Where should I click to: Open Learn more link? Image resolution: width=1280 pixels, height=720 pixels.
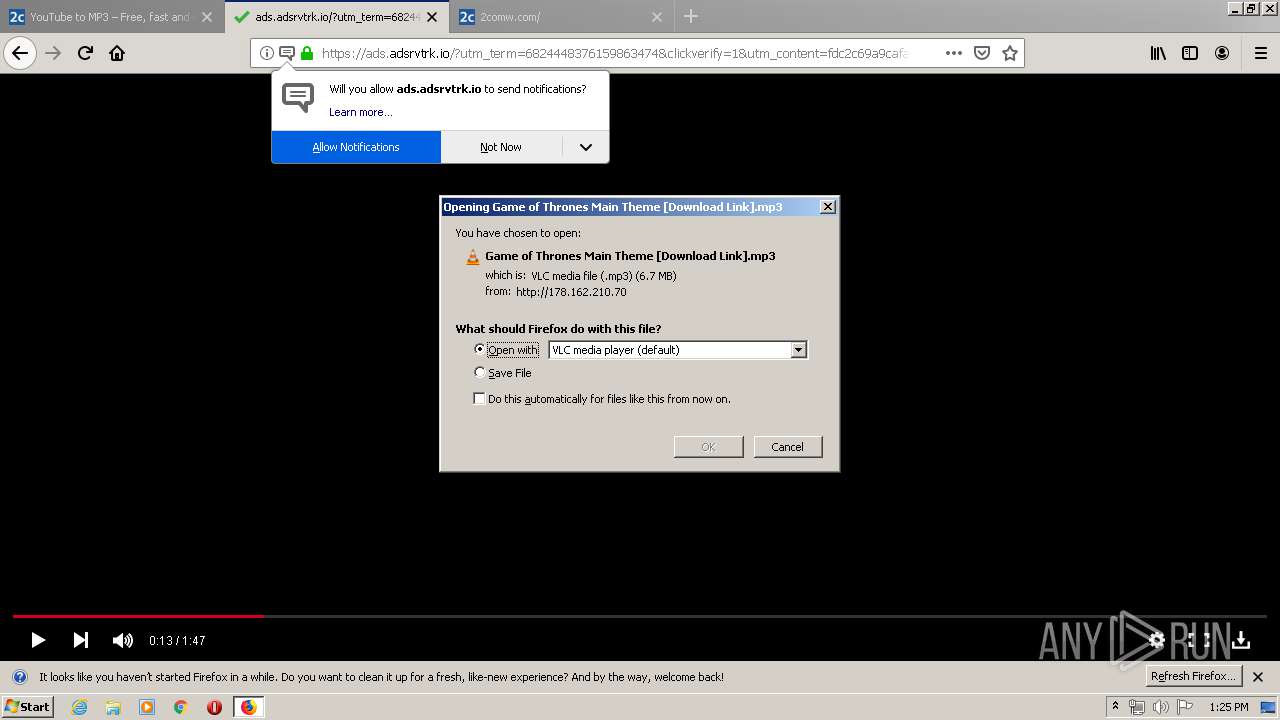tap(360, 112)
